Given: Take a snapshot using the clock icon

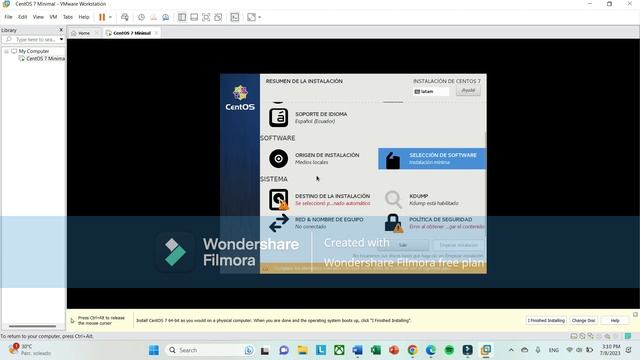Looking at the screenshot, I should pyautogui.click(x=141, y=17).
